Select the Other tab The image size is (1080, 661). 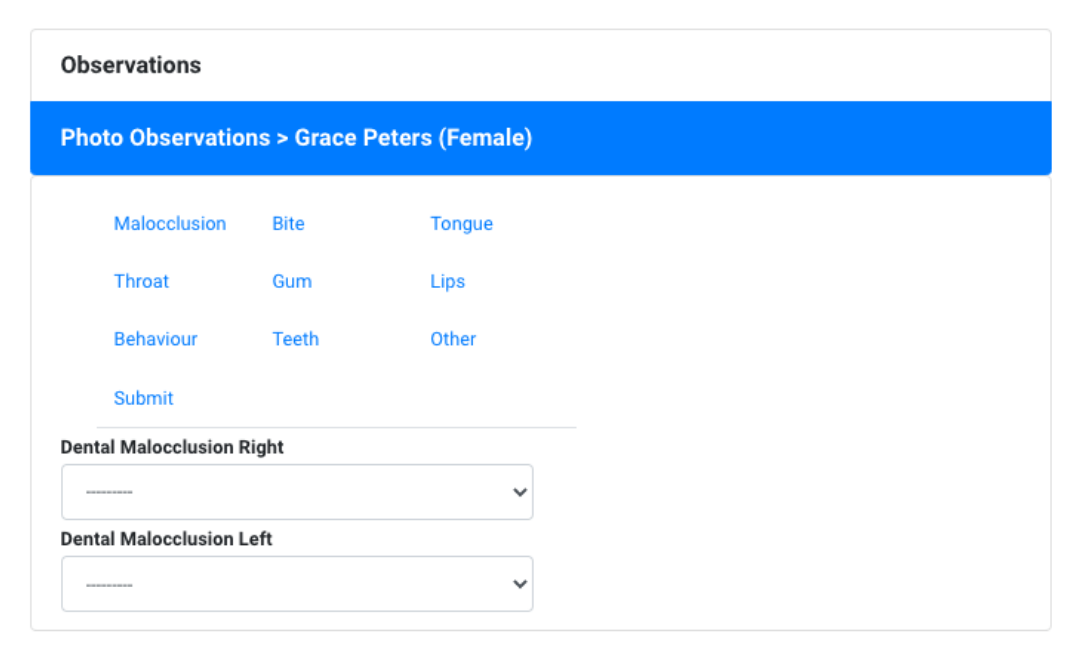[x=453, y=340]
